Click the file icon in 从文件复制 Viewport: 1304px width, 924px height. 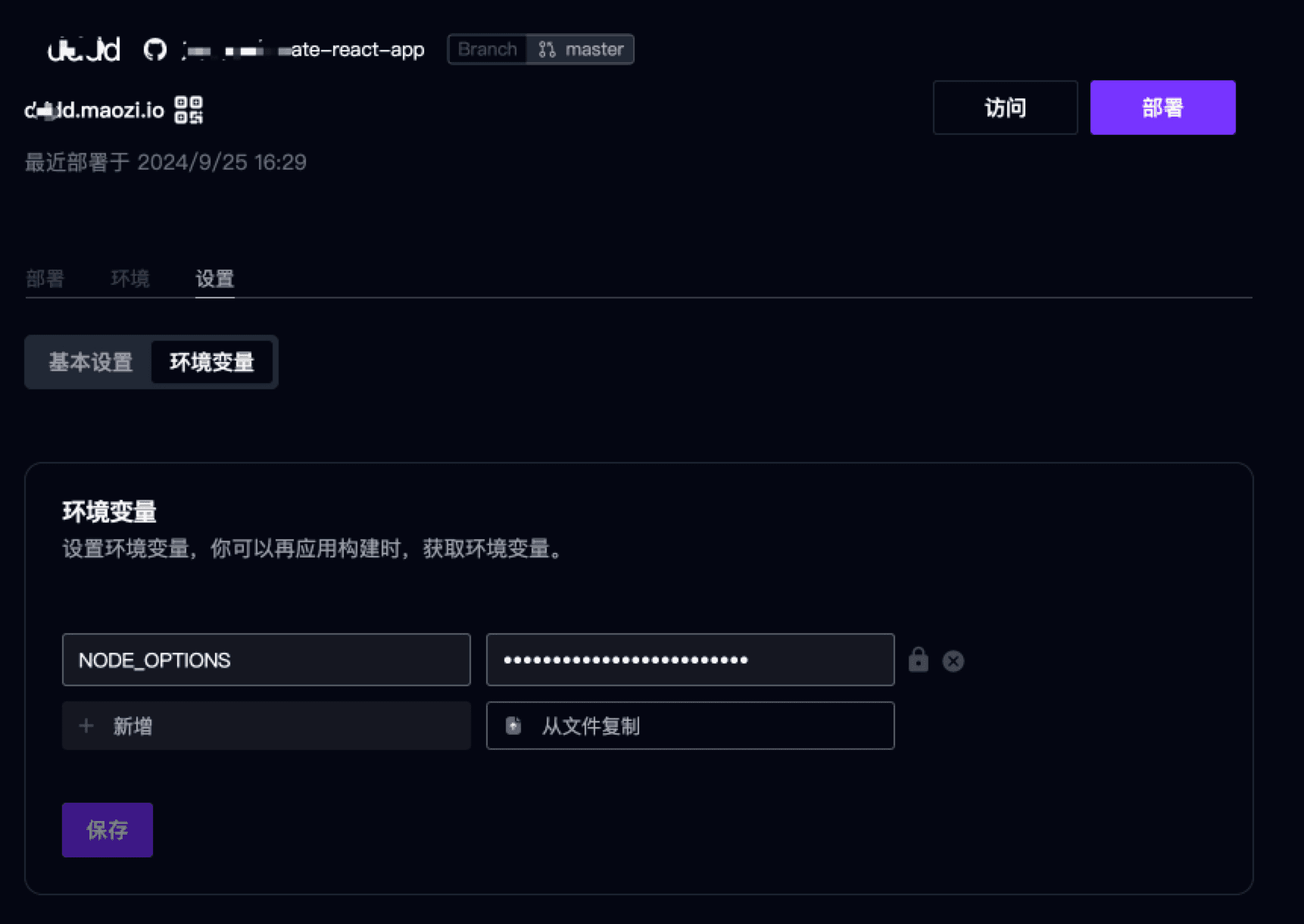point(513,726)
